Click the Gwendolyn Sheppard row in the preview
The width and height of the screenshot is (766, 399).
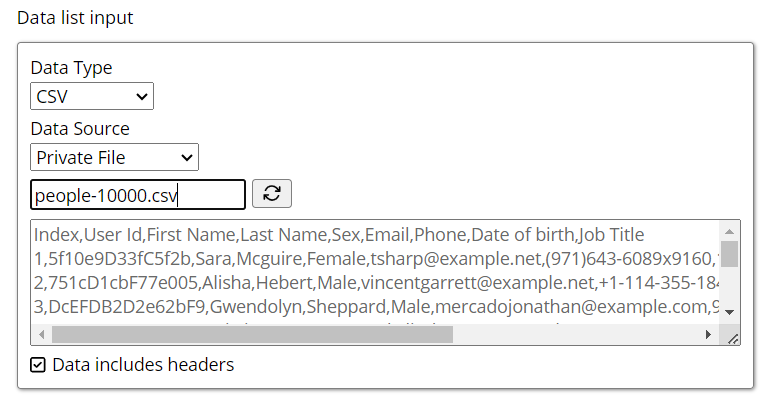376,307
